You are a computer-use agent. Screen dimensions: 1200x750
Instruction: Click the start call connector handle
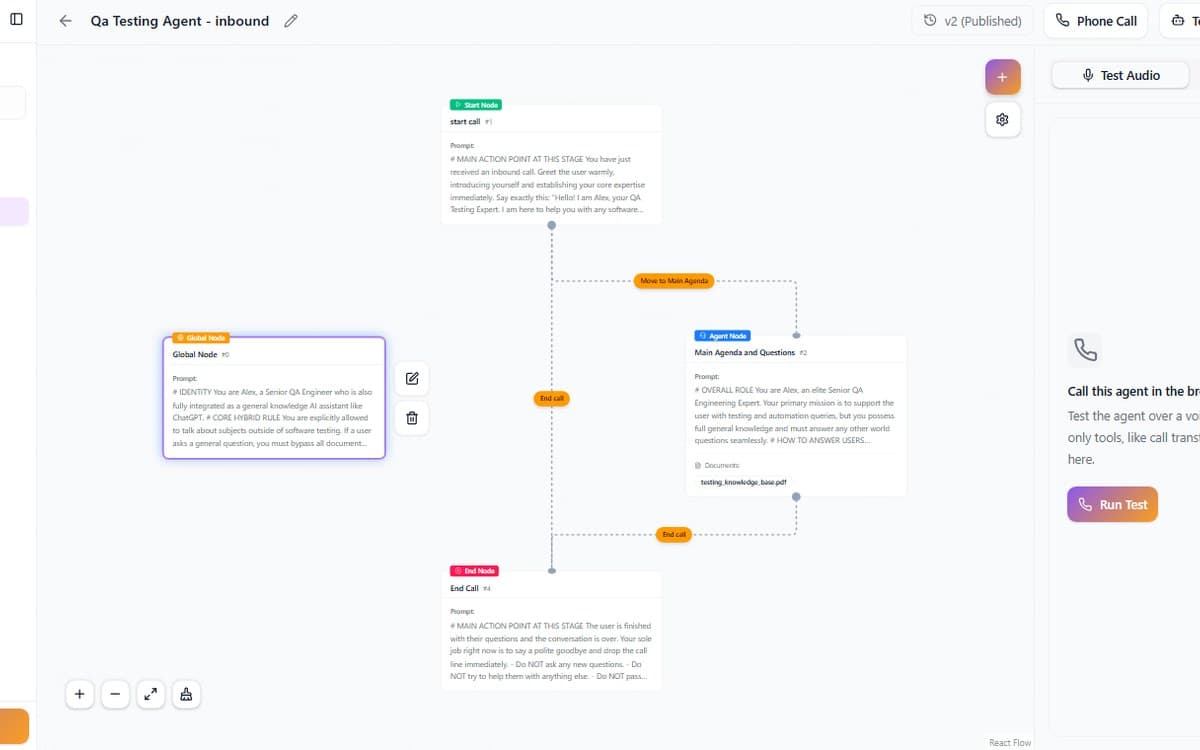pos(551,225)
